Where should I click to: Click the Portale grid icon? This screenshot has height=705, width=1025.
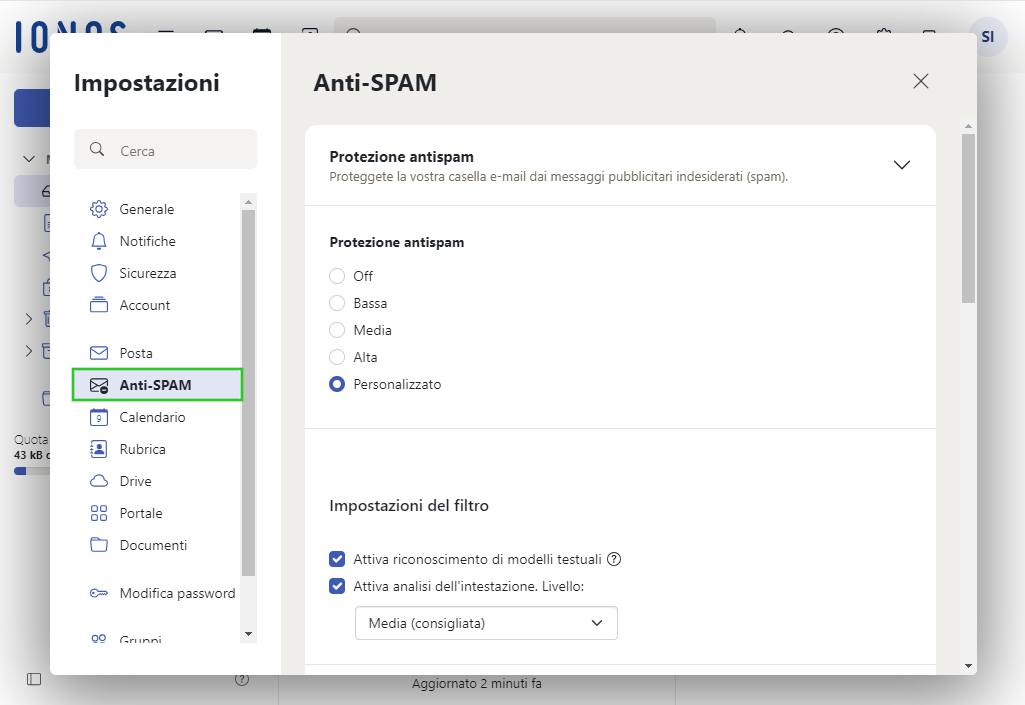[99, 513]
